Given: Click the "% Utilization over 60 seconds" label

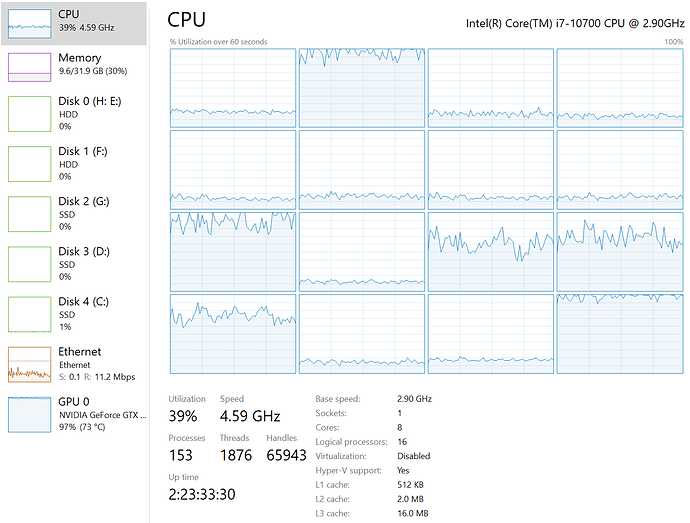Looking at the screenshot, I should point(218,42).
